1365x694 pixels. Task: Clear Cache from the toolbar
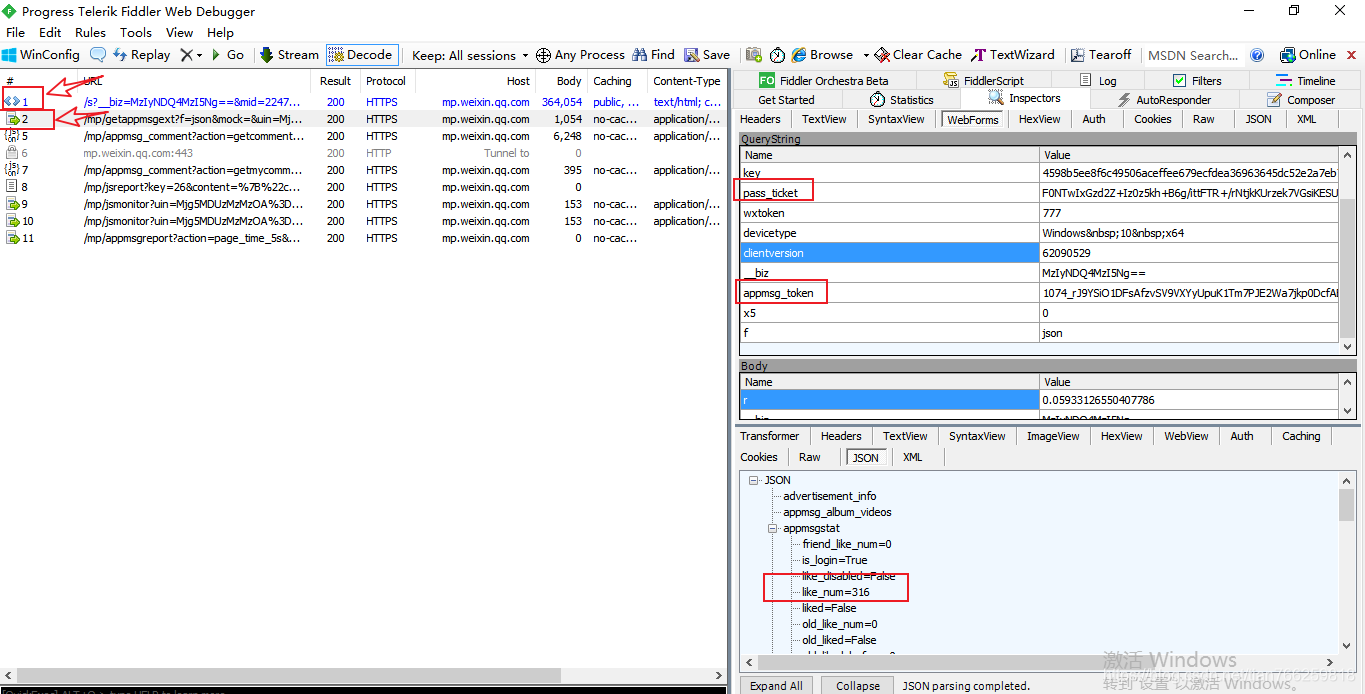918,55
